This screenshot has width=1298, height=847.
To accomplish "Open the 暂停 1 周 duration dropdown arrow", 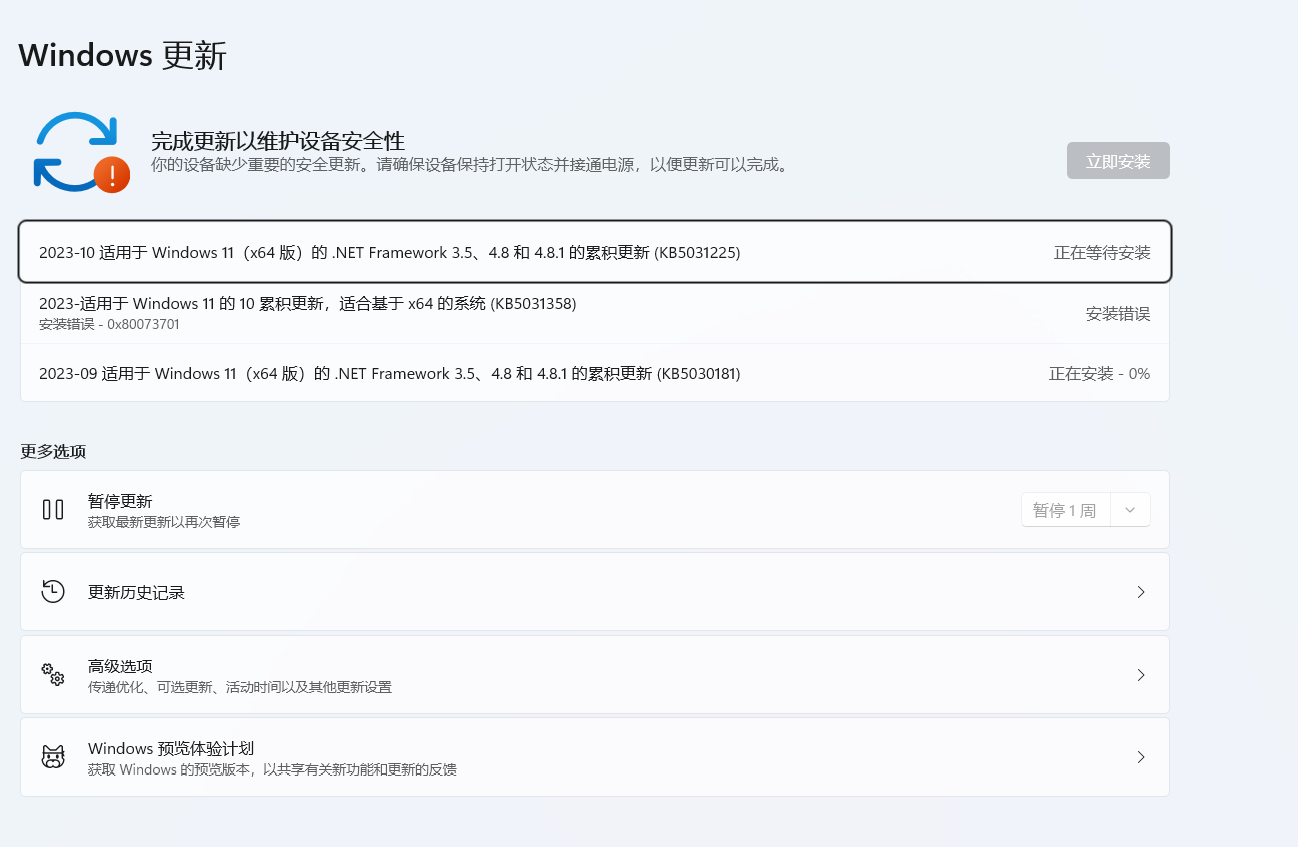I will pos(1130,509).
